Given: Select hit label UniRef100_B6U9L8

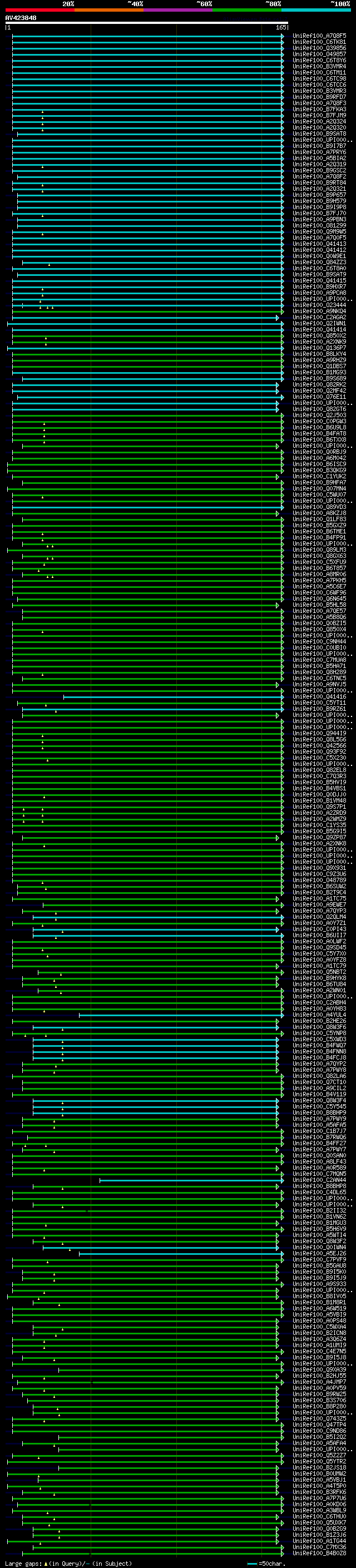Looking at the screenshot, I should click(319, 427).
